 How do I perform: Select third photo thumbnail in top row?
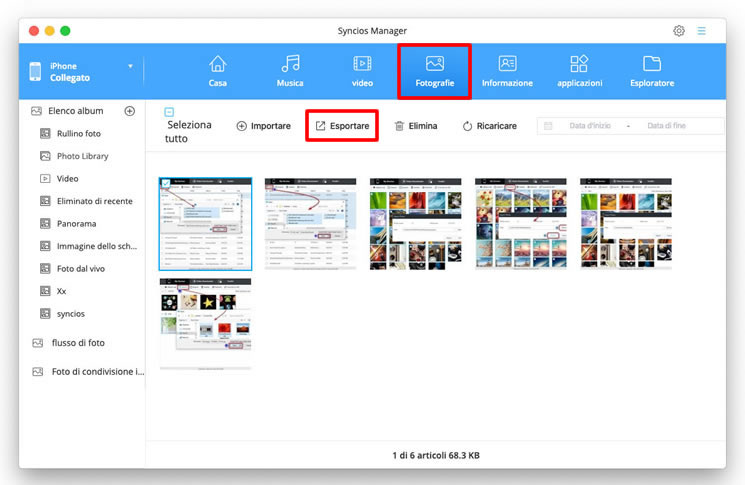click(416, 224)
